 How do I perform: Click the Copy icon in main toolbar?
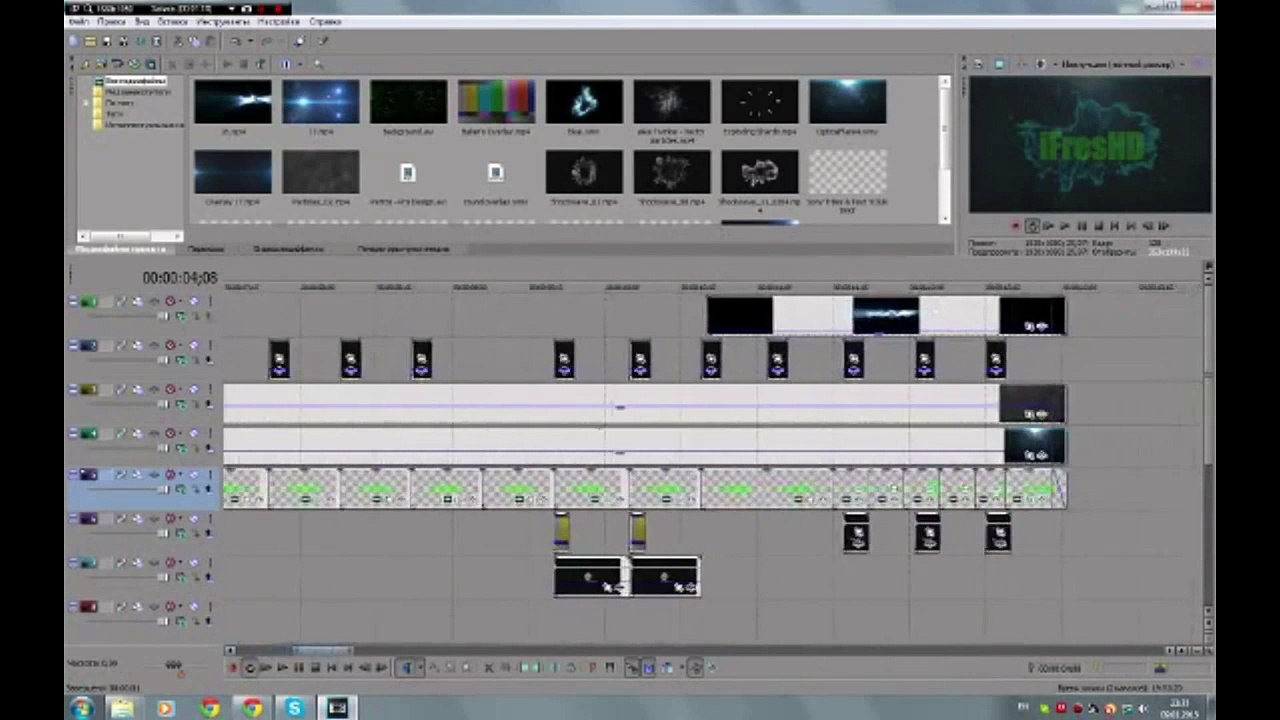[x=194, y=41]
